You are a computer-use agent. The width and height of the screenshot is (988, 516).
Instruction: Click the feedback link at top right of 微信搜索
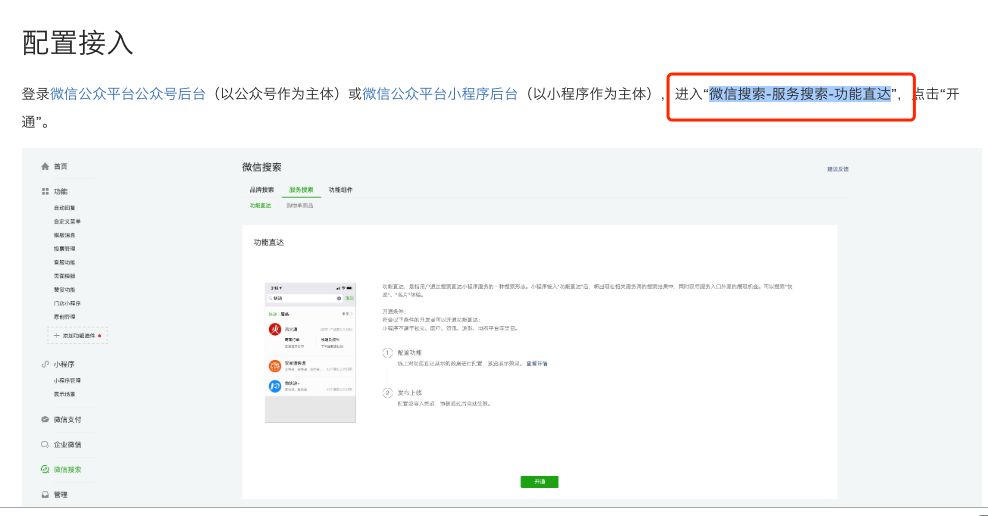click(x=838, y=169)
